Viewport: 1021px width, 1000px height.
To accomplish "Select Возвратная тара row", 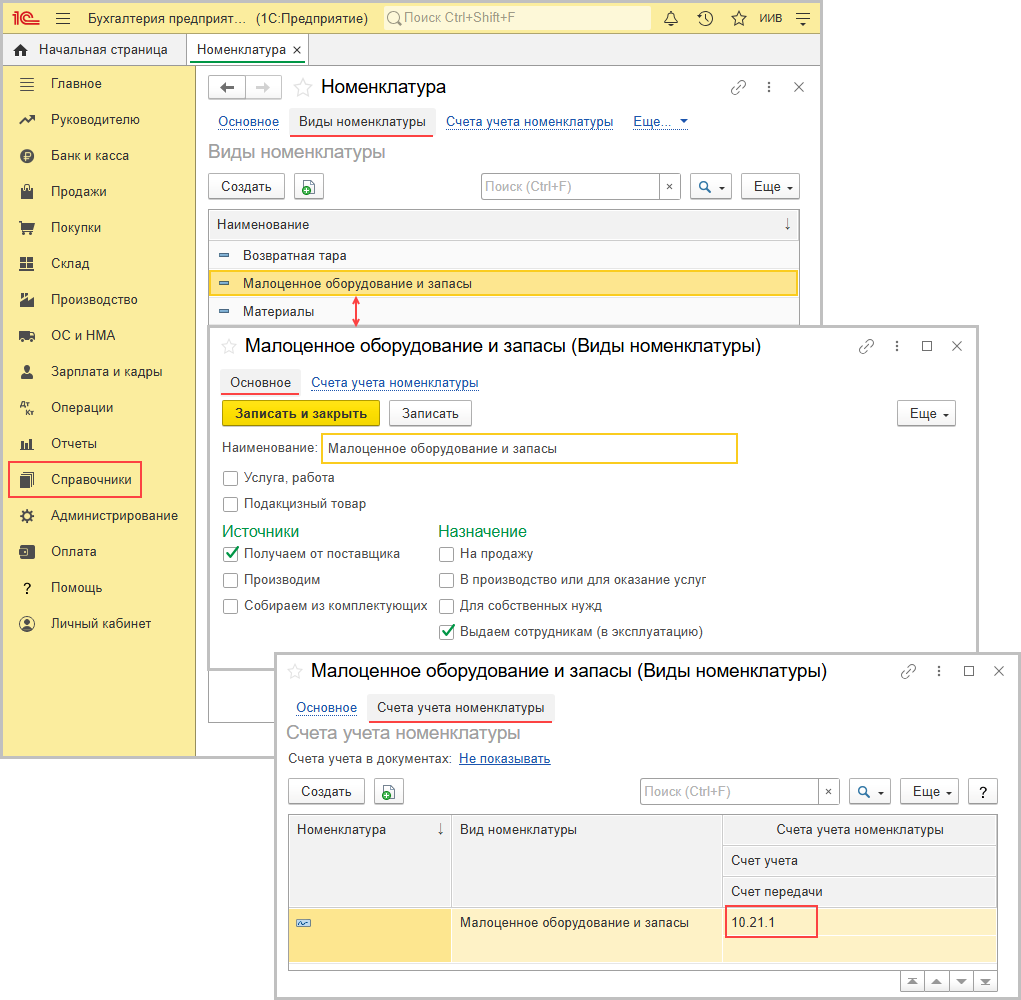I will (504, 256).
